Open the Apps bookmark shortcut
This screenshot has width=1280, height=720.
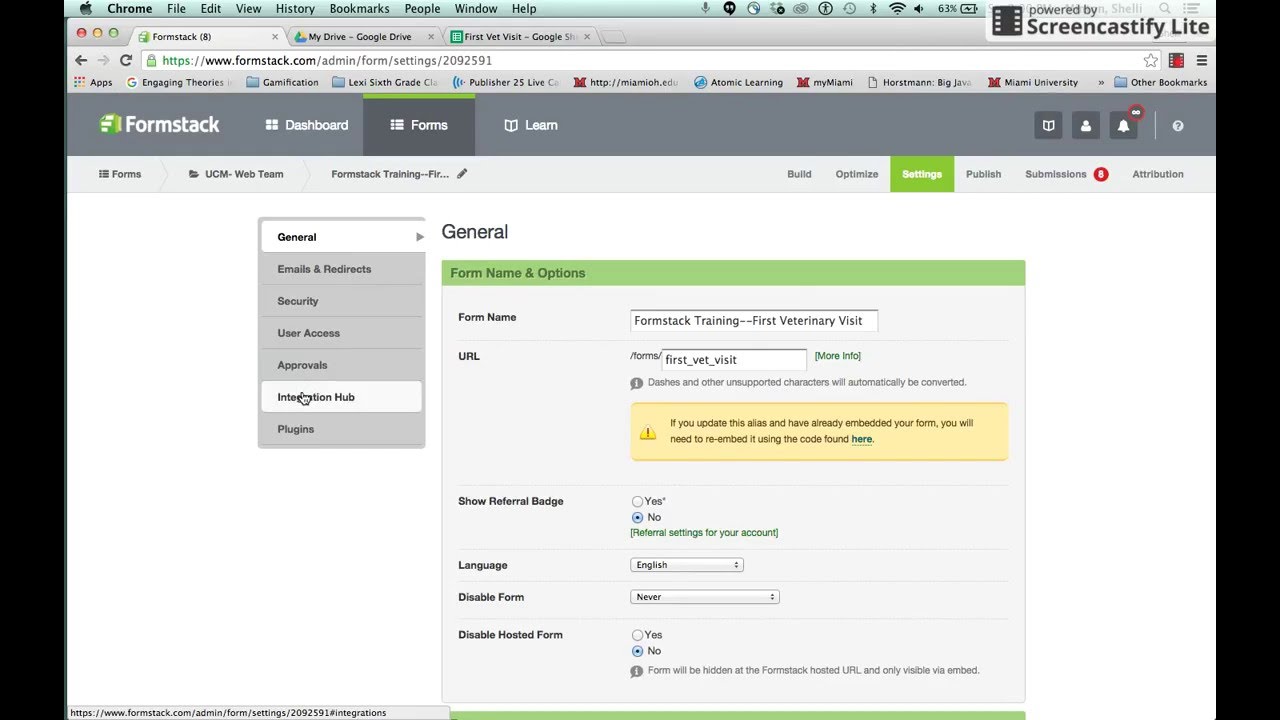(93, 82)
